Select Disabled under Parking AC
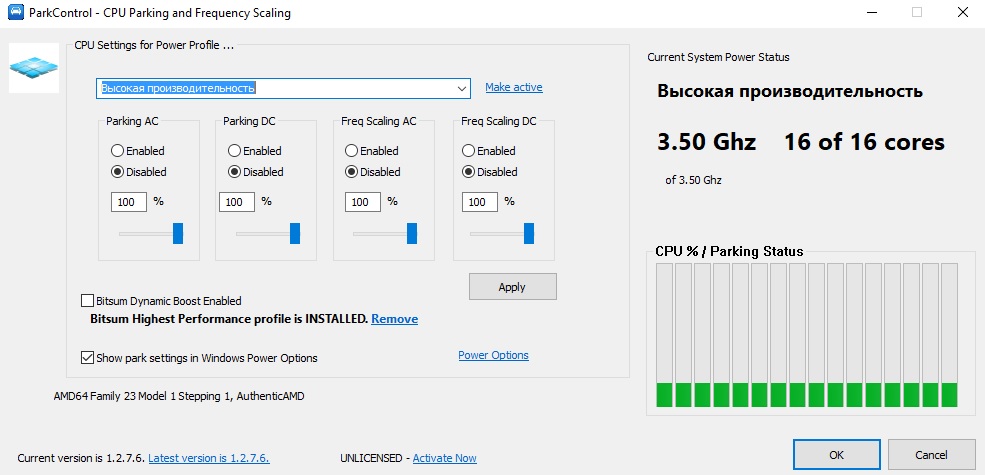Image resolution: width=985 pixels, height=475 pixels. [139, 172]
